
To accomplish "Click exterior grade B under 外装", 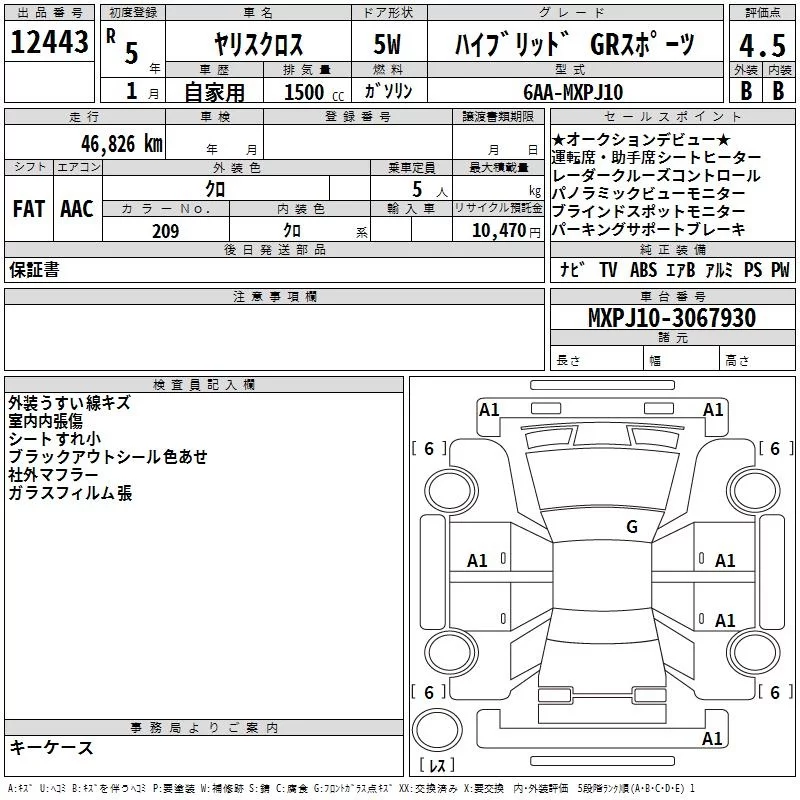I will pos(746,91).
